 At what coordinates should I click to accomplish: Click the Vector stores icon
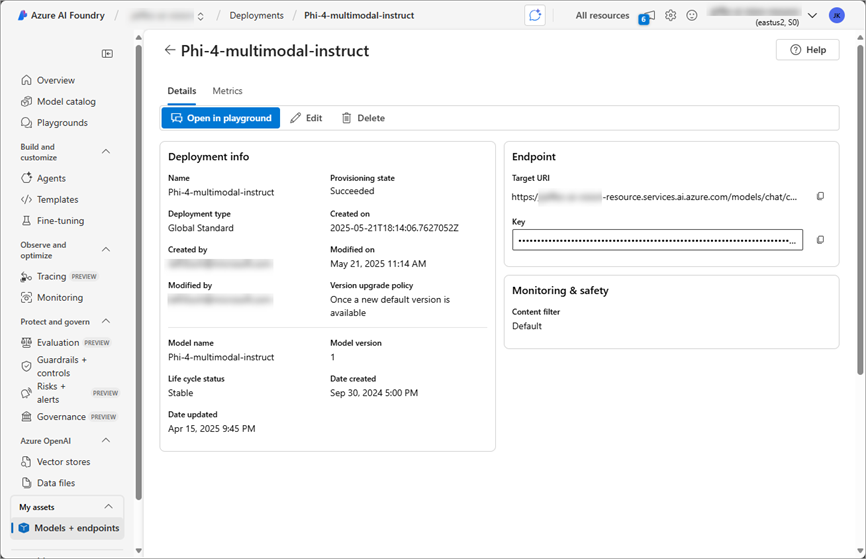[x=26, y=462]
